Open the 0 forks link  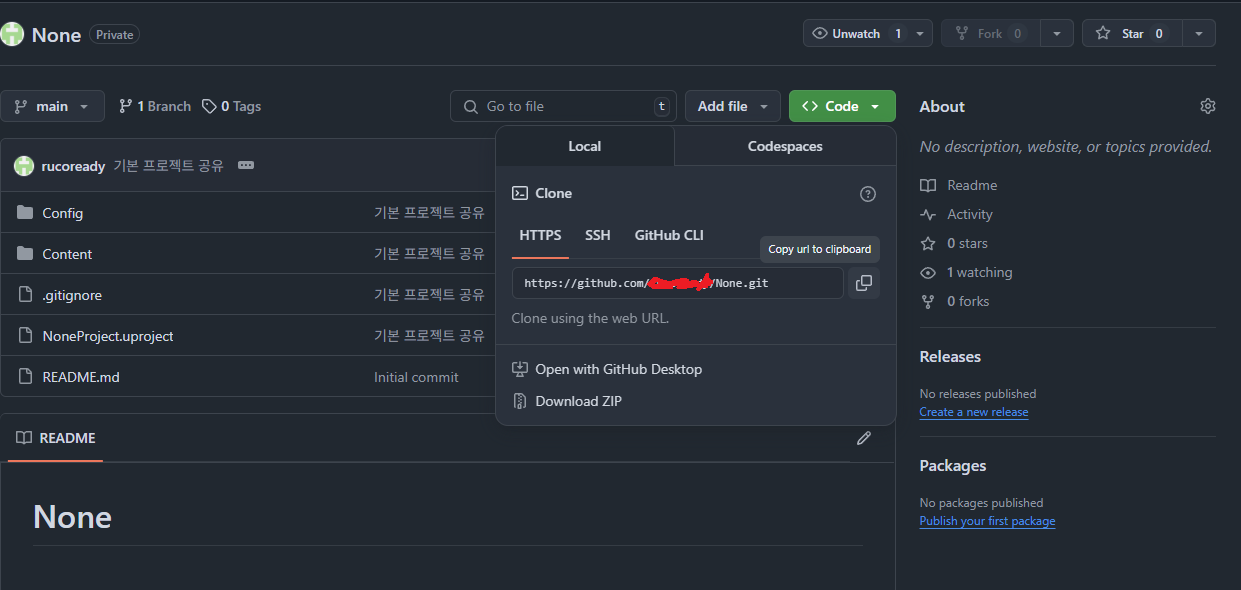[968, 301]
